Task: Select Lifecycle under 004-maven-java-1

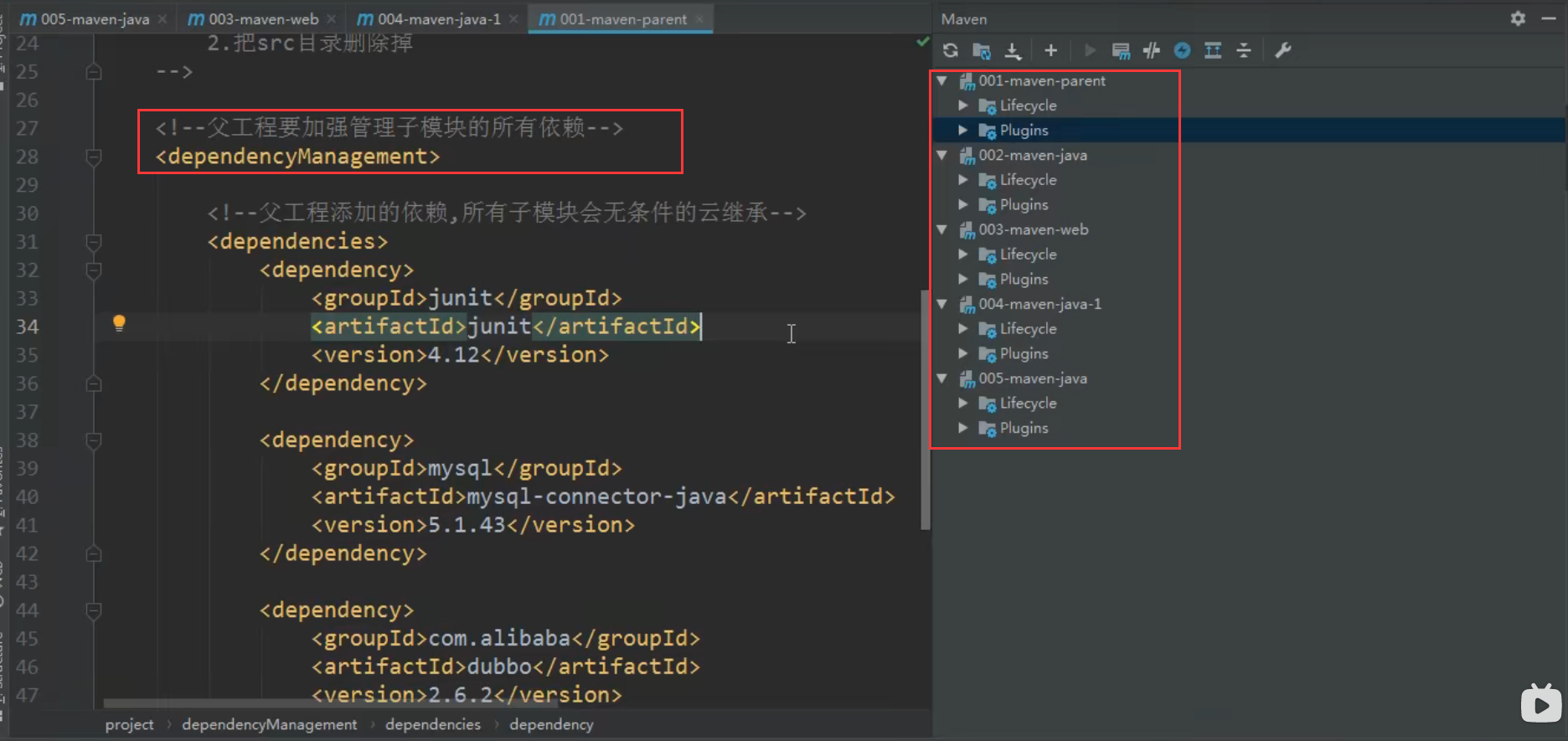Action: pos(1028,329)
